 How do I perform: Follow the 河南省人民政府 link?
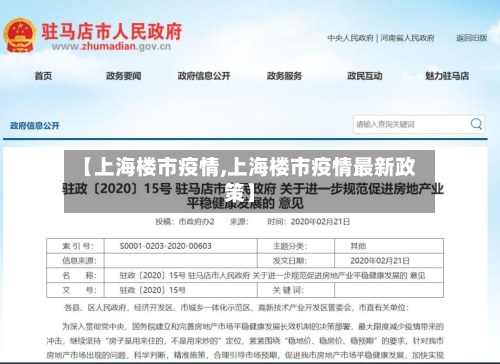[407, 38]
